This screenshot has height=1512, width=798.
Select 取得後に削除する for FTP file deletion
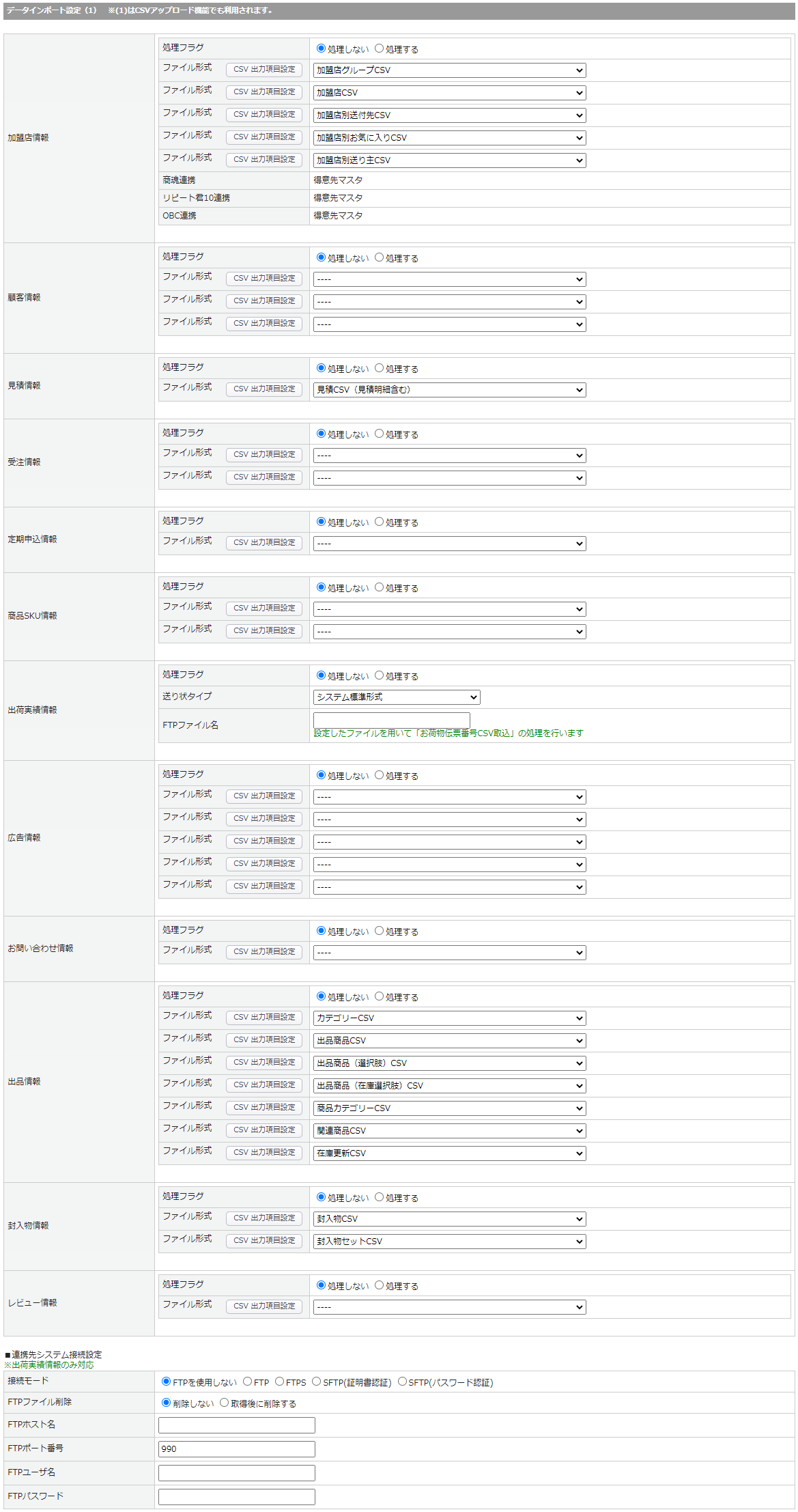(224, 1403)
